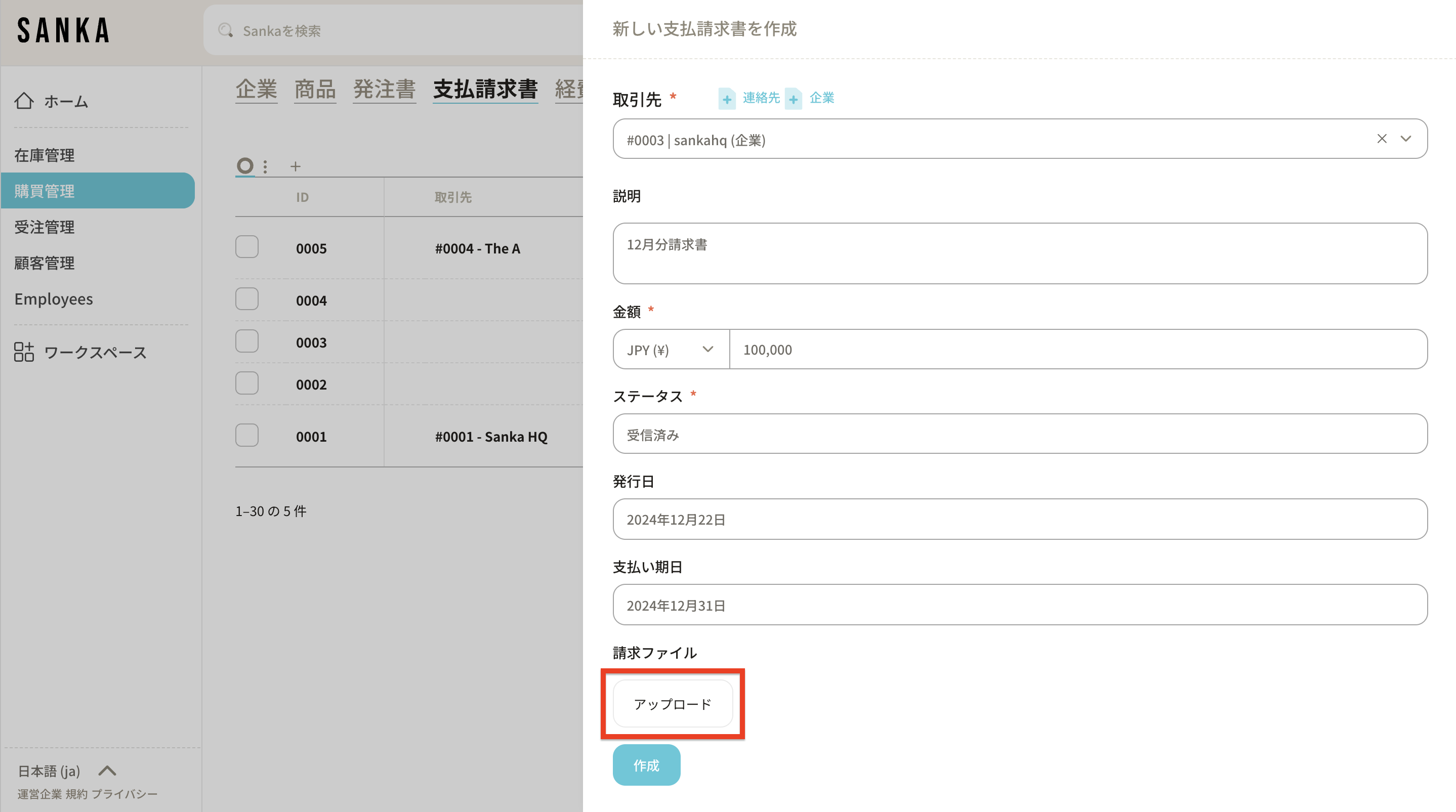Select checkbox for invoice 0003
Image resolution: width=1456 pixels, height=812 pixels.
247,341
